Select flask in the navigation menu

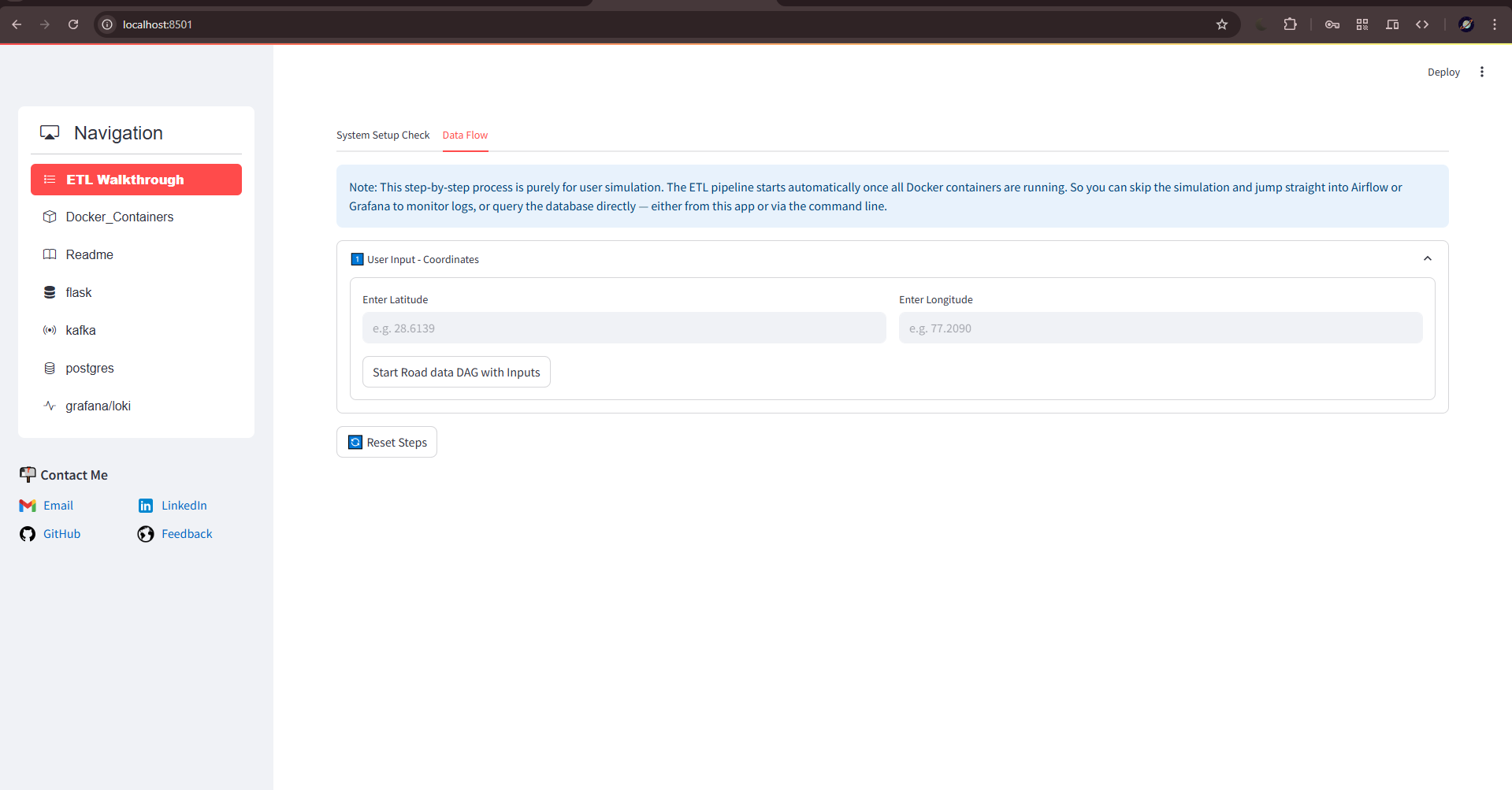click(79, 292)
